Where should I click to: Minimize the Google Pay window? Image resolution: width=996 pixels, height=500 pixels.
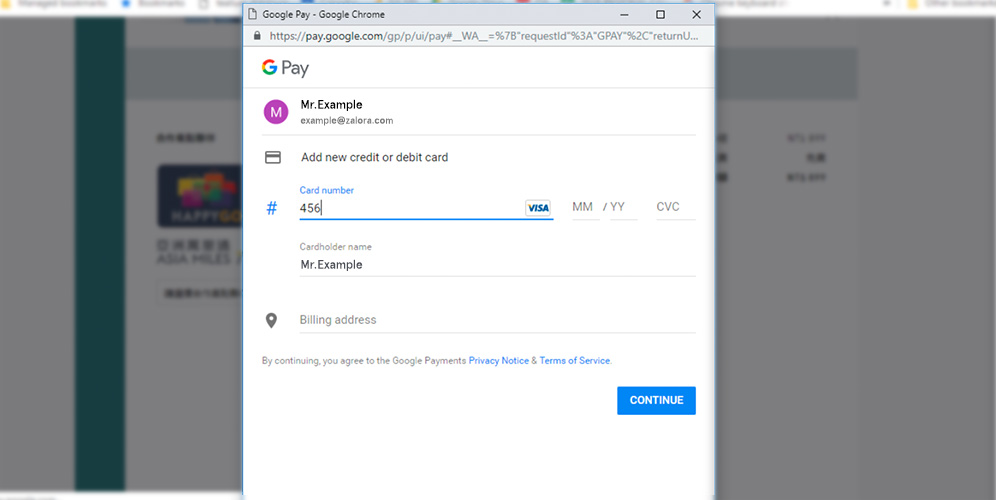click(x=624, y=15)
